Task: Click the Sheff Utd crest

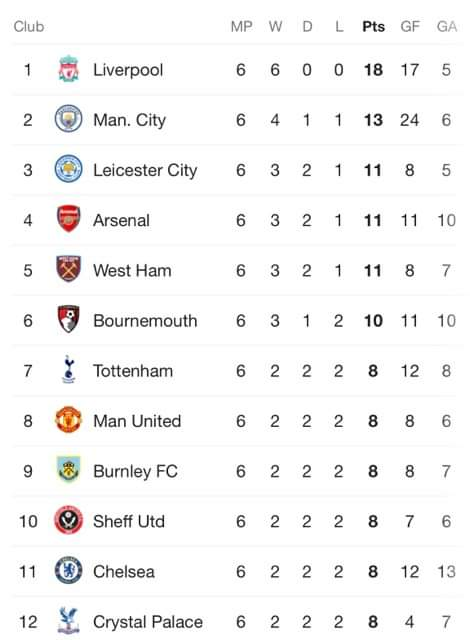Action: (69, 520)
